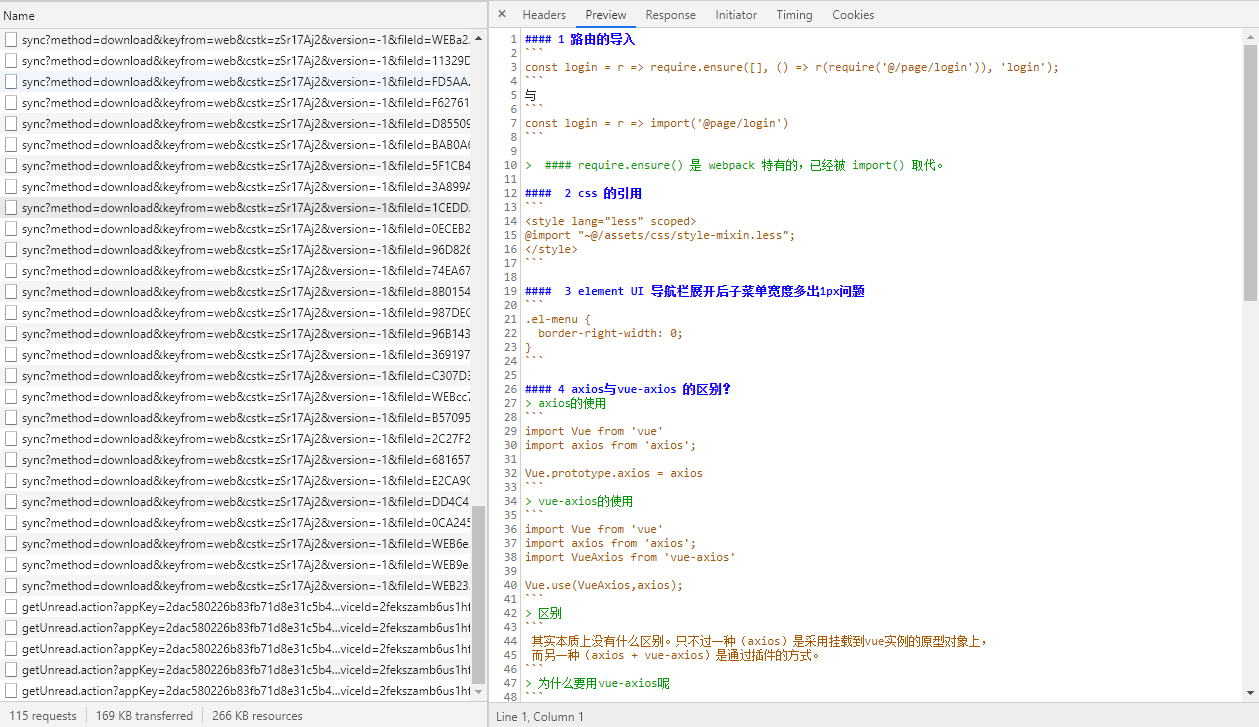
Task: Sort requests by the Name column header
Action: pyautogui.click(x=243, y=15)
